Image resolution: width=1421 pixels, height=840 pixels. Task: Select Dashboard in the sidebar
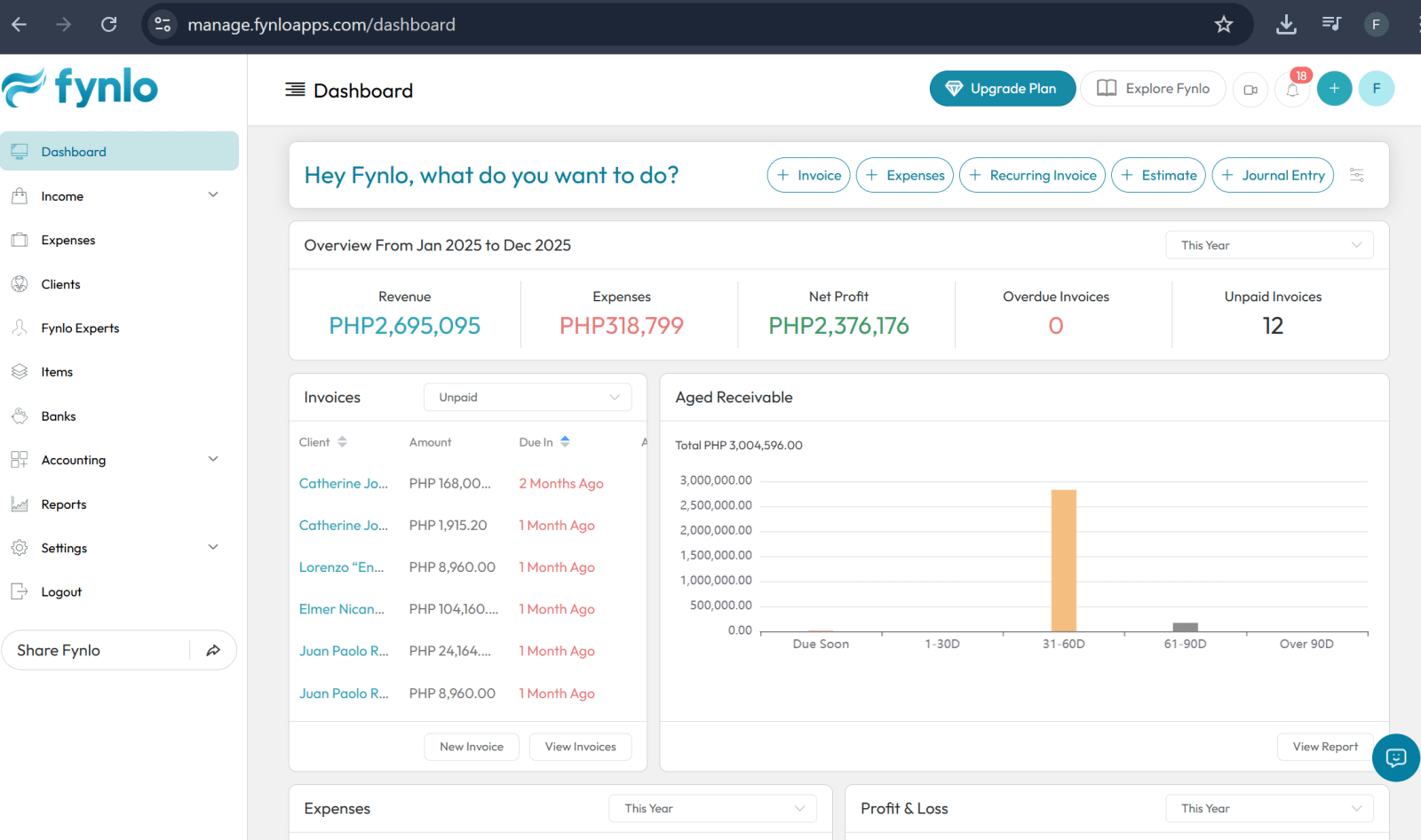(x=120, y=151)
